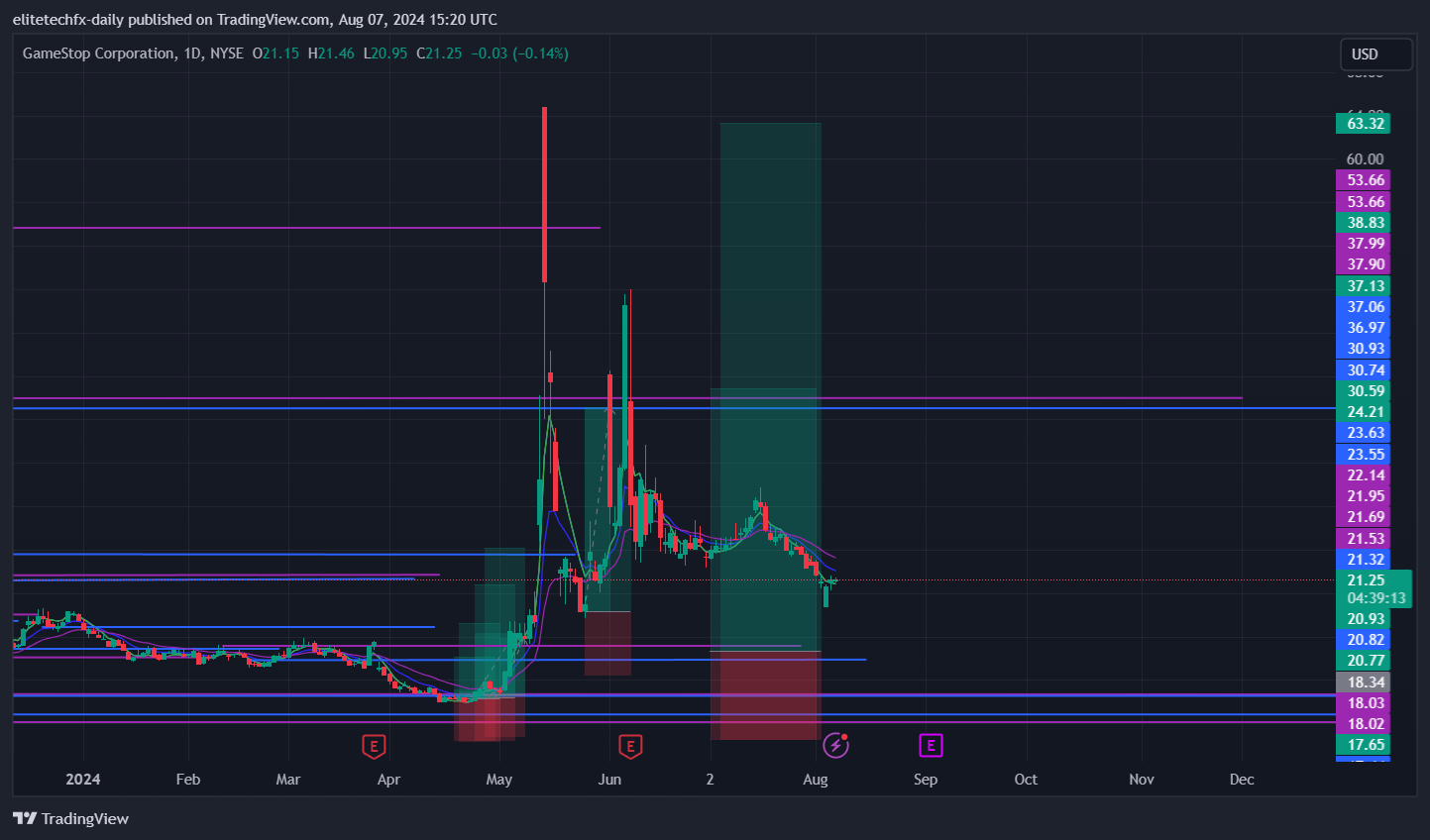Click the Mar label on time axis
The image size is (1430, 840).
point(288,780)
